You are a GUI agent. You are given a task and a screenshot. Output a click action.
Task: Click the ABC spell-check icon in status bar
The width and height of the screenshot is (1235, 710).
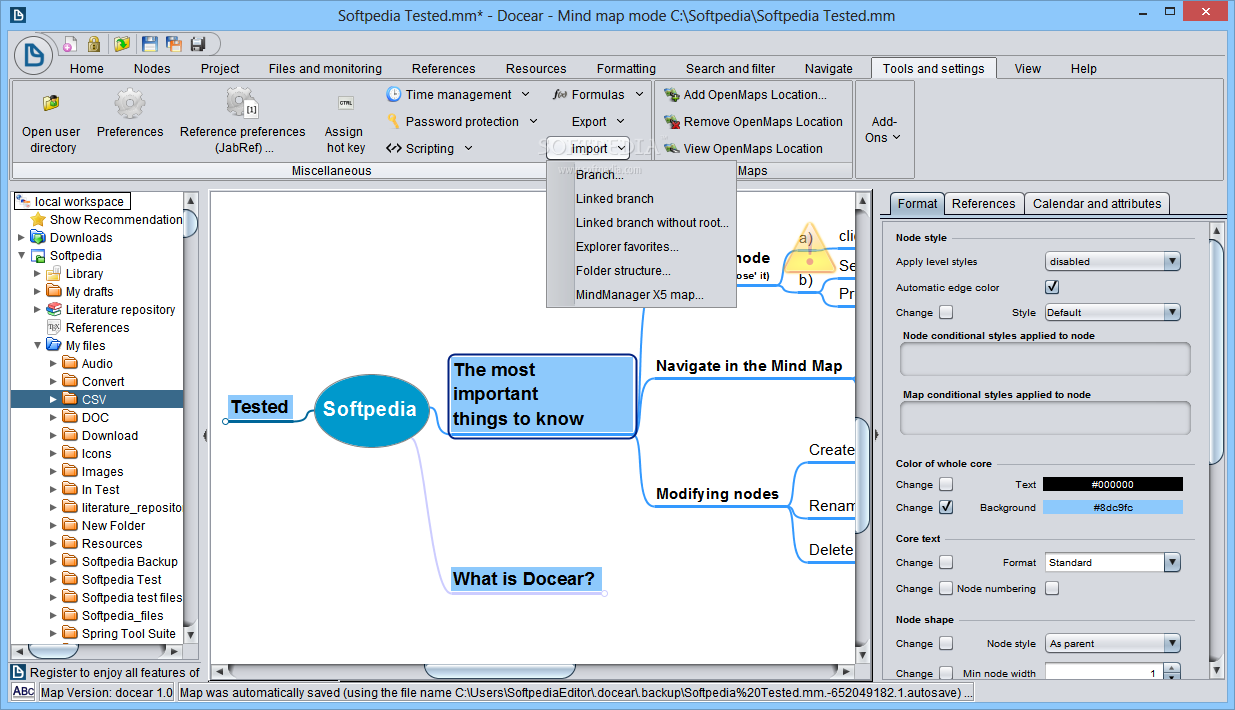[23, 692]
